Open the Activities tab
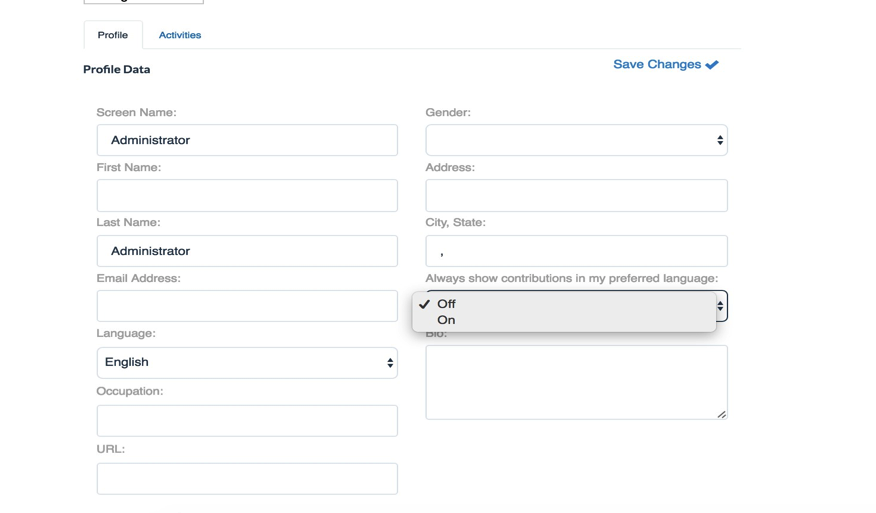The height and width of the screenshot is (513, 876). [x=180, y=35]
